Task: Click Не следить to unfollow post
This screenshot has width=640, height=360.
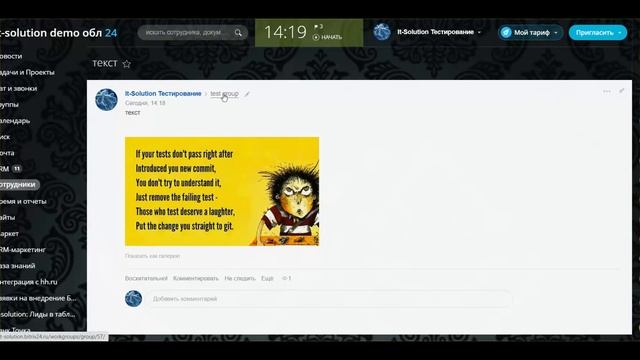Action: click(x=240, y=278)
